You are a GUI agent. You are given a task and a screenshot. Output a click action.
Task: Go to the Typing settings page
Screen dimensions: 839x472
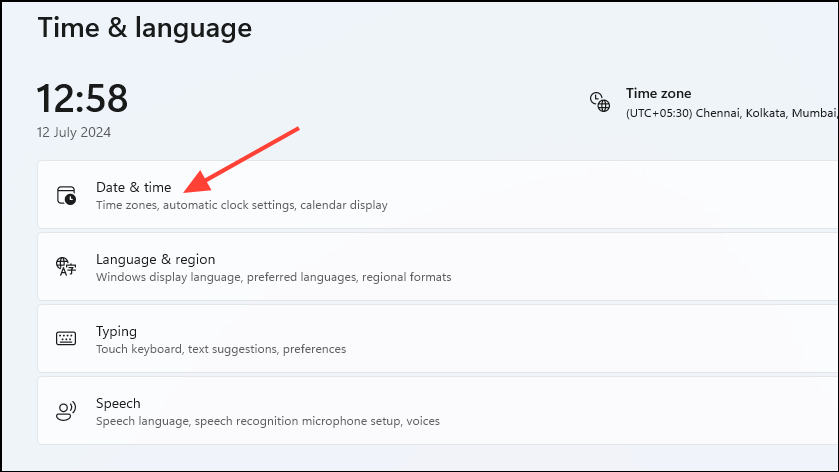tap(116, 331)
